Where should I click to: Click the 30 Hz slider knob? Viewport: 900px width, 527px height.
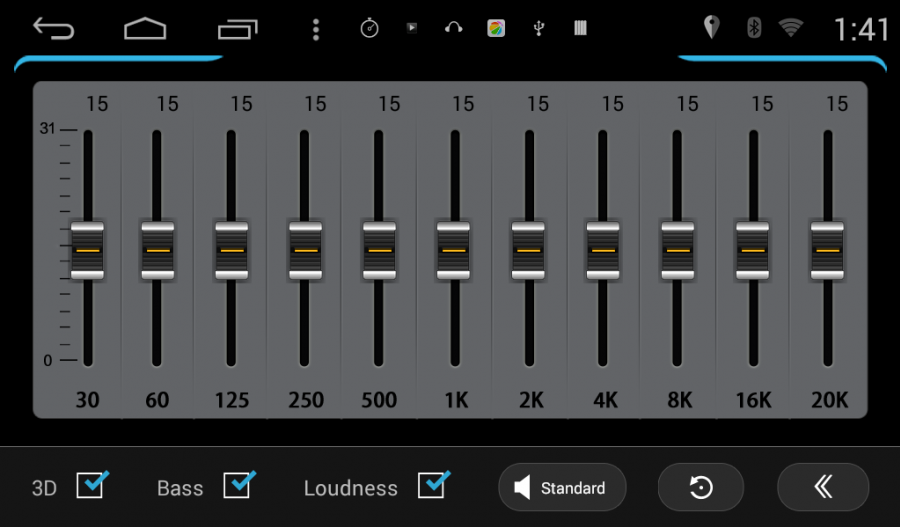(x=87, y=250)
